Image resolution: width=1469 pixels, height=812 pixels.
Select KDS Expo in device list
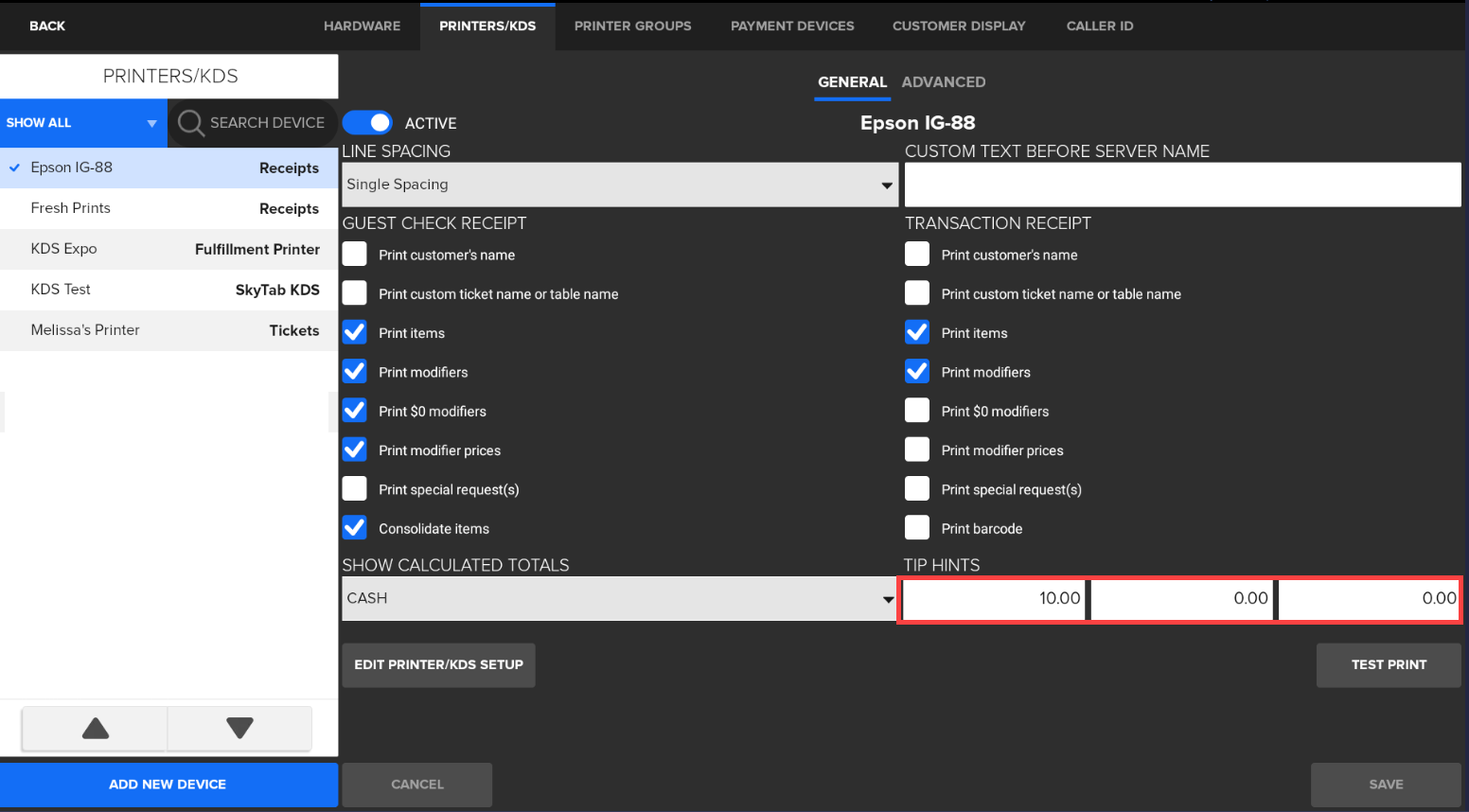pos(168,249)
